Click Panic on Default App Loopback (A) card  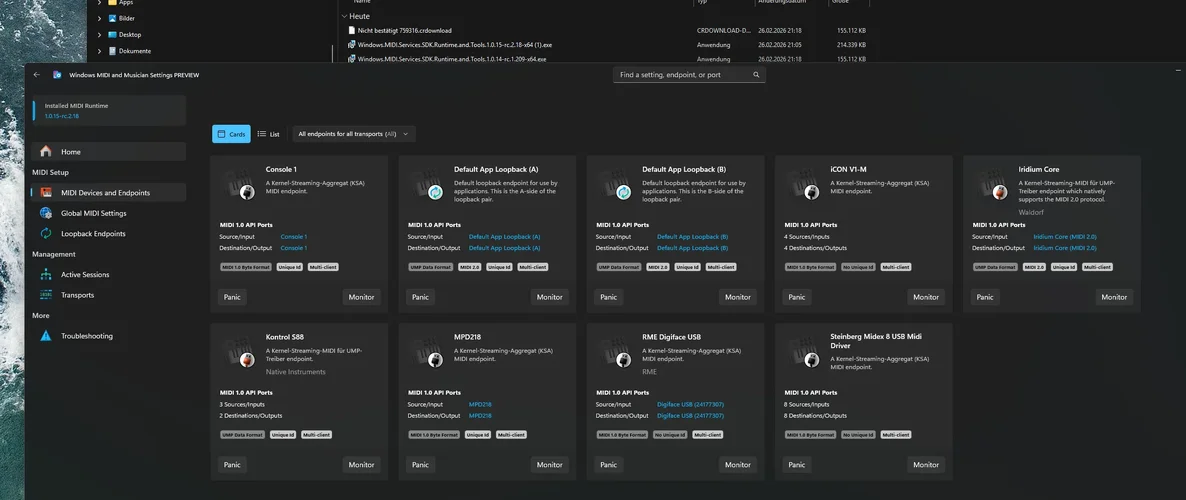pyautogui.click(x=421, y=297)
